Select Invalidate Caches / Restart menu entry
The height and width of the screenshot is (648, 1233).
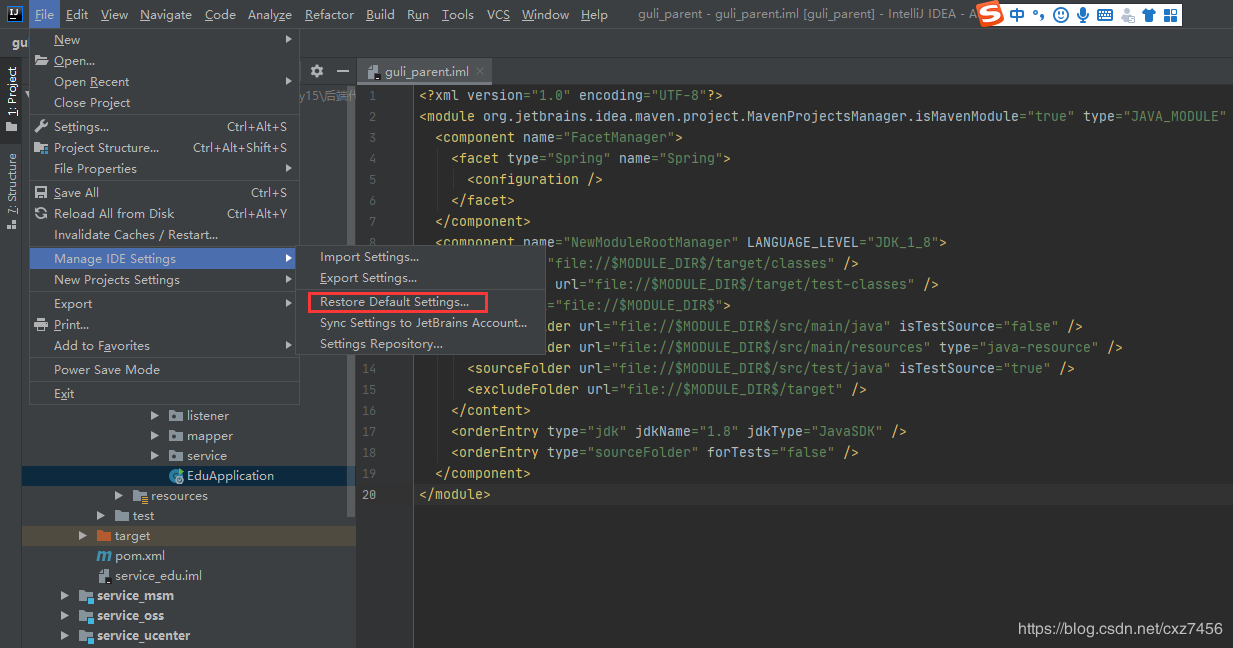point(136,234)
